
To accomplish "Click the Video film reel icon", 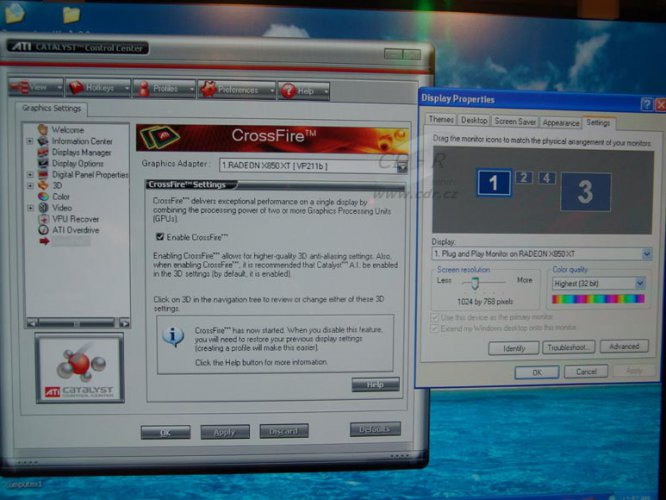I will (x=43, y=208).
